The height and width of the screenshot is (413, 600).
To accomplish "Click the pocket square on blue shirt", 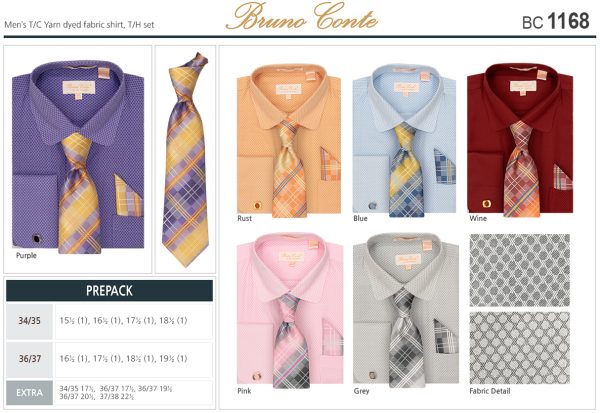I will pos(444,167).
